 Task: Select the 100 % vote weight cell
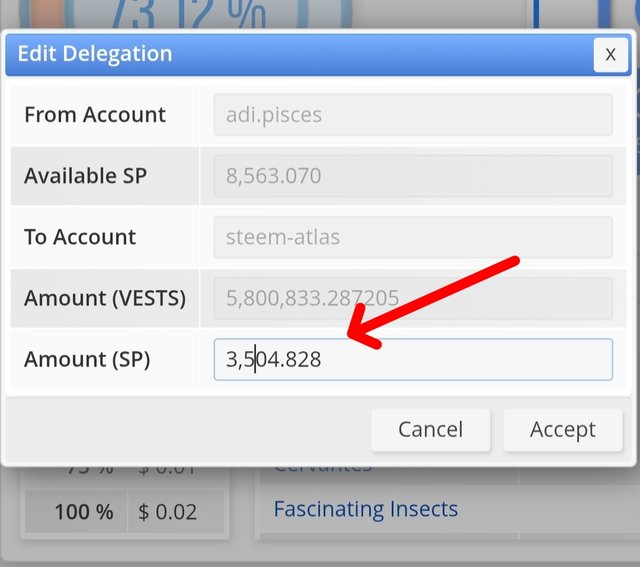(83, 512)
